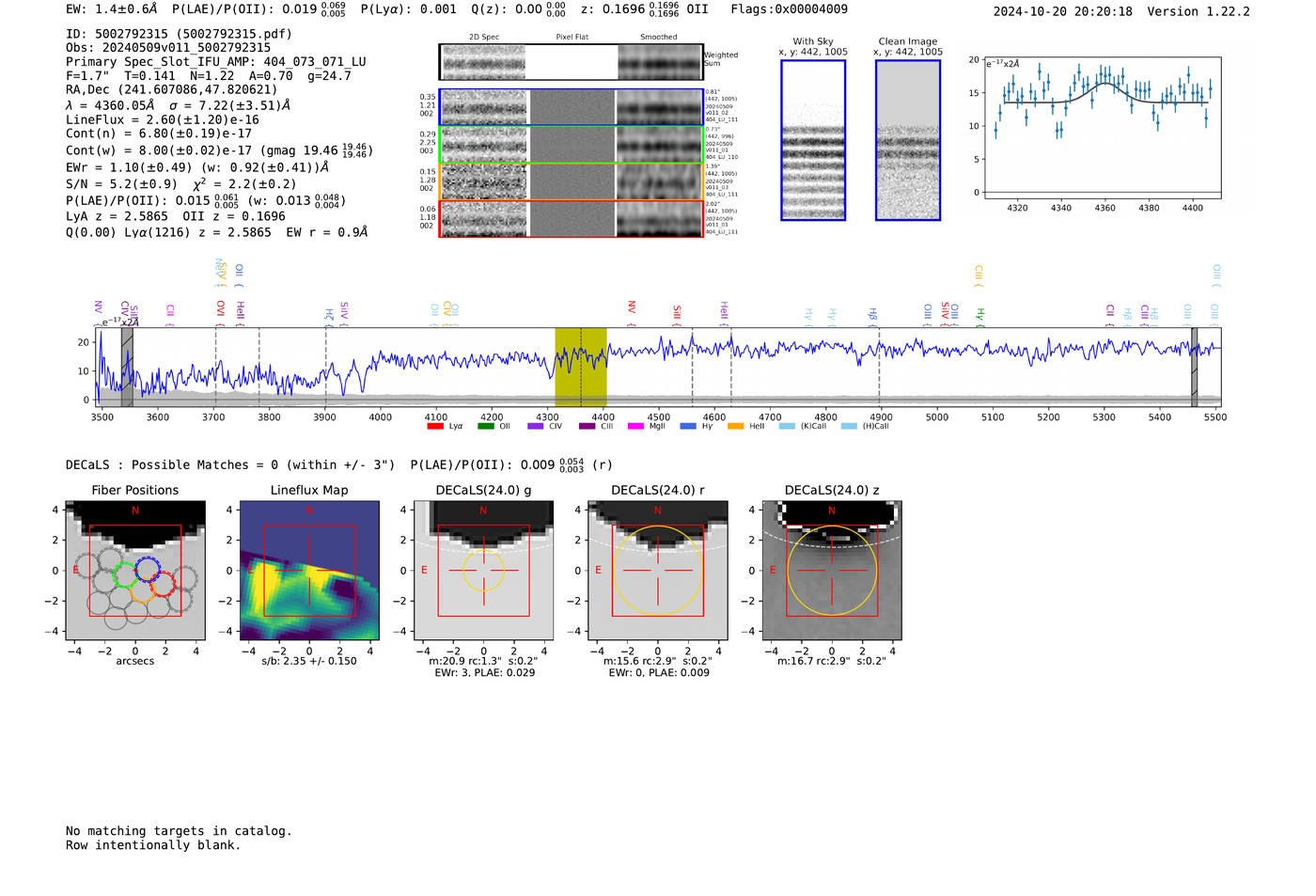Select the red-bordered fiber spectrum row

571,219
